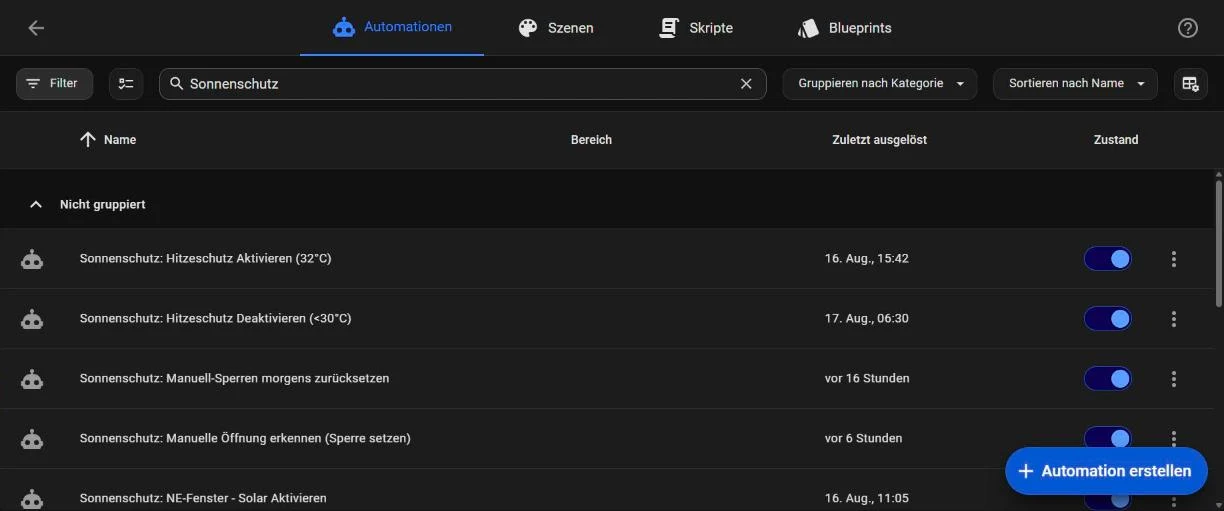1224x511 pixels.
Task: Sort by the Name column header
Action: 120,140
